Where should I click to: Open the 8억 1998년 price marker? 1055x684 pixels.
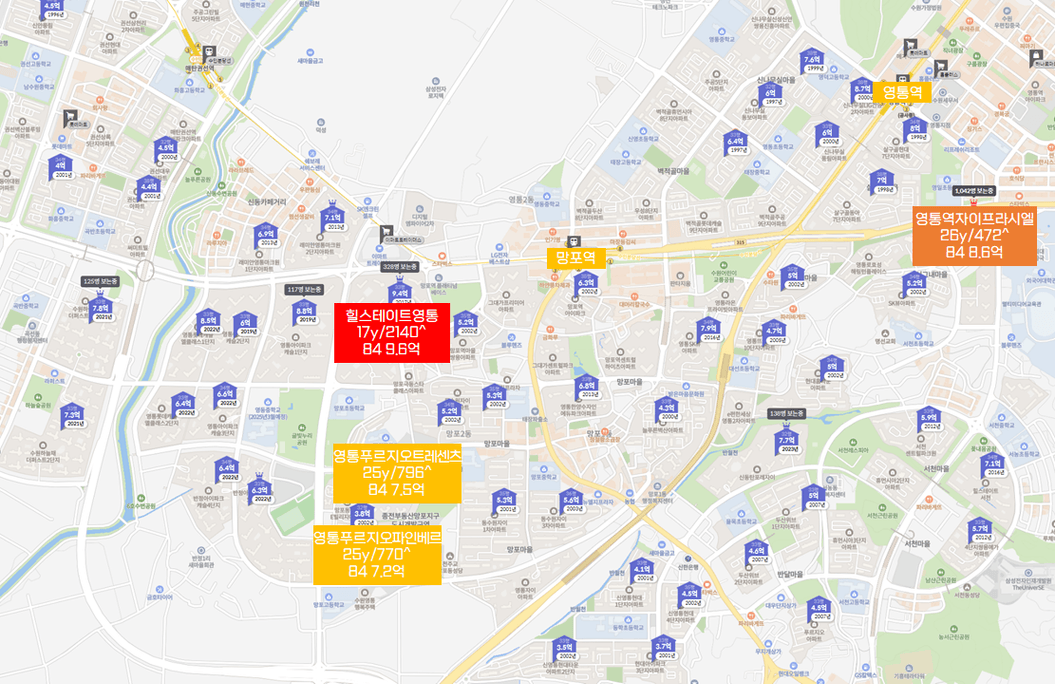(916, 130)
